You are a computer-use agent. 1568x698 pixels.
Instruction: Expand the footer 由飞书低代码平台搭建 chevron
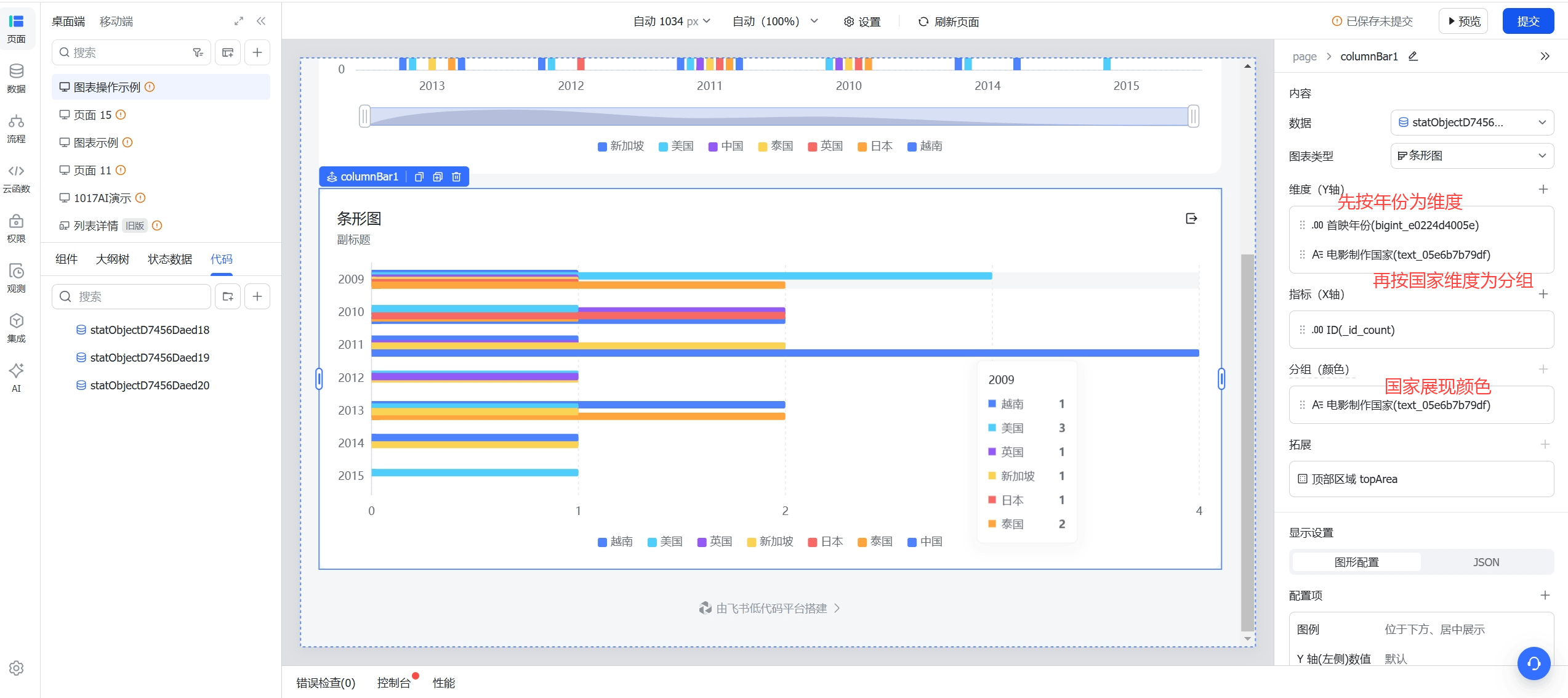click(x=837, y=608)
